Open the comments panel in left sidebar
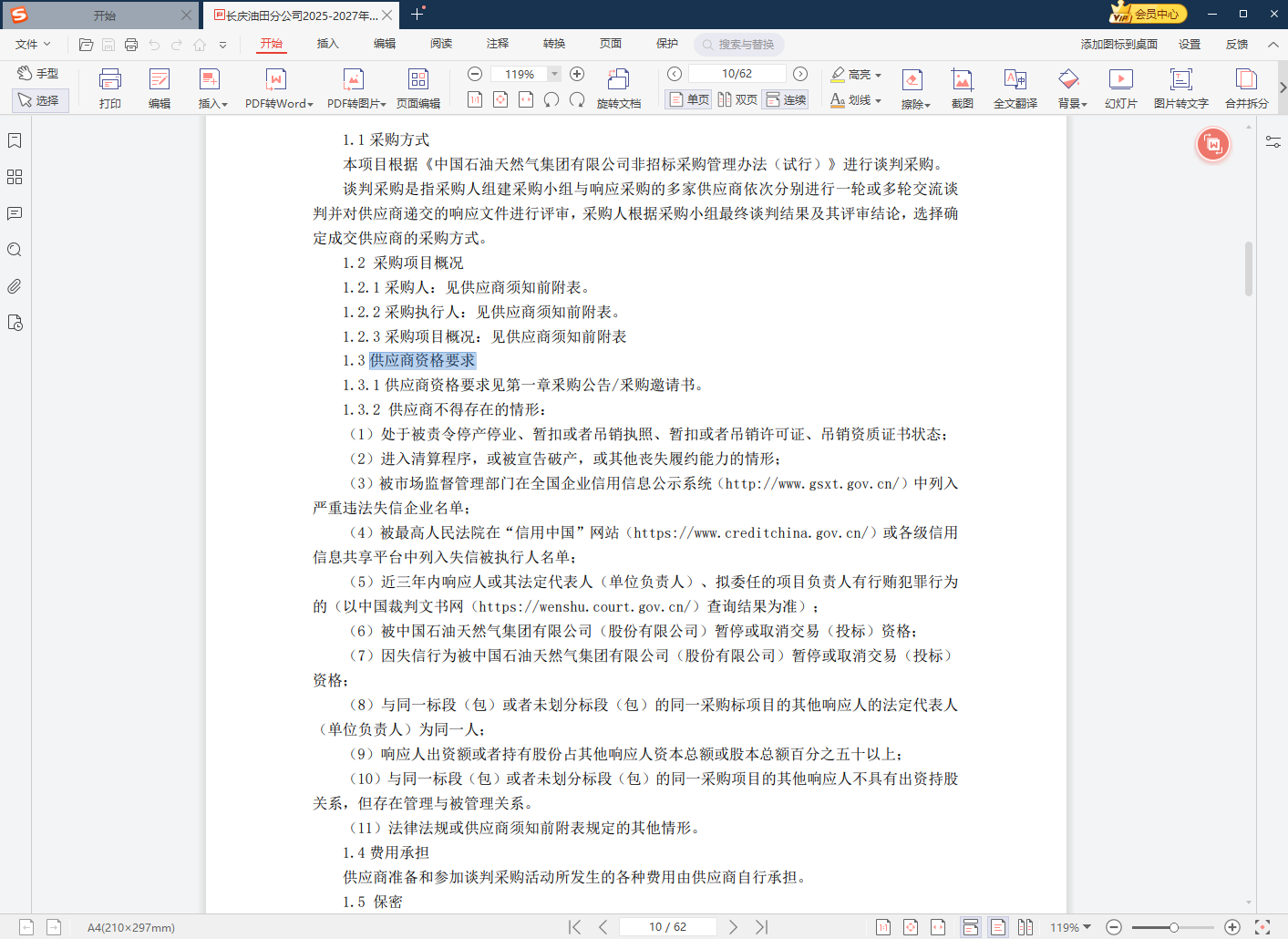This screenshot has width=1288, height=939. click(15, 213)
